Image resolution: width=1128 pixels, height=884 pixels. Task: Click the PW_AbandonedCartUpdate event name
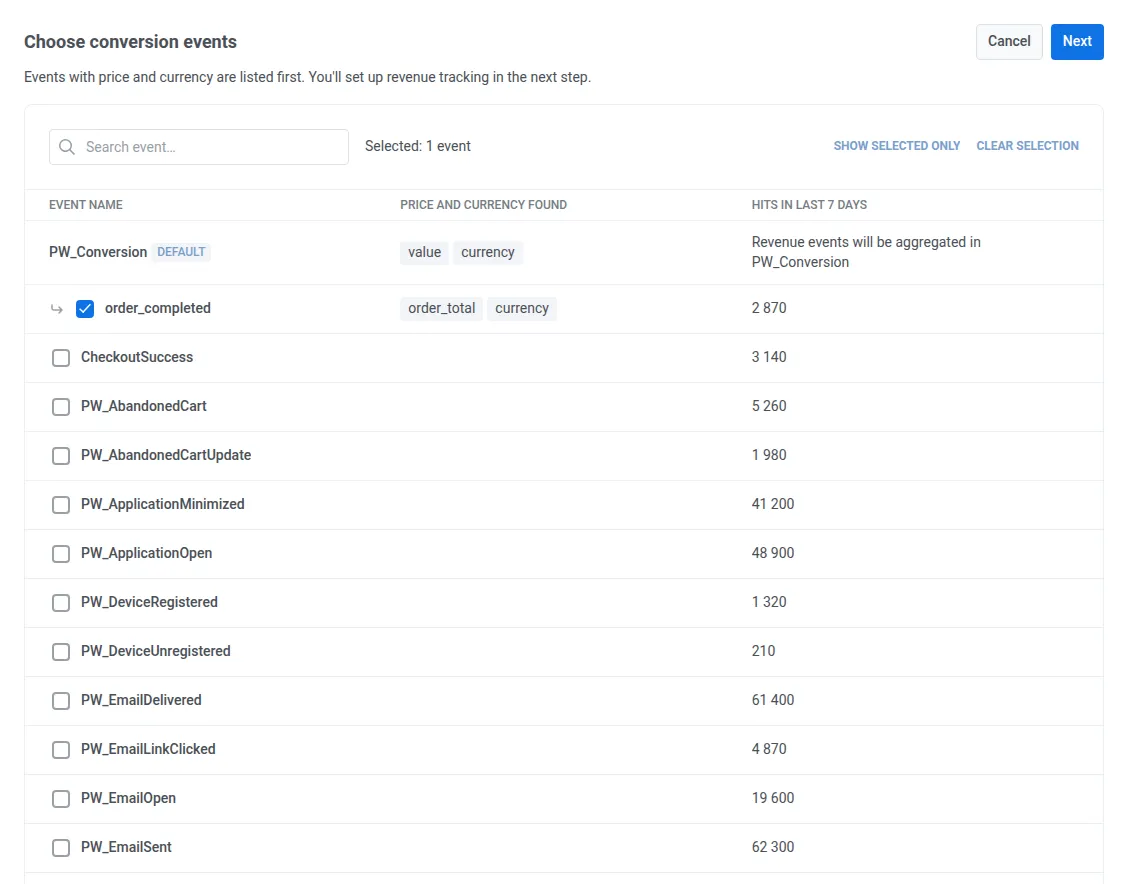[x=166, y=455]
